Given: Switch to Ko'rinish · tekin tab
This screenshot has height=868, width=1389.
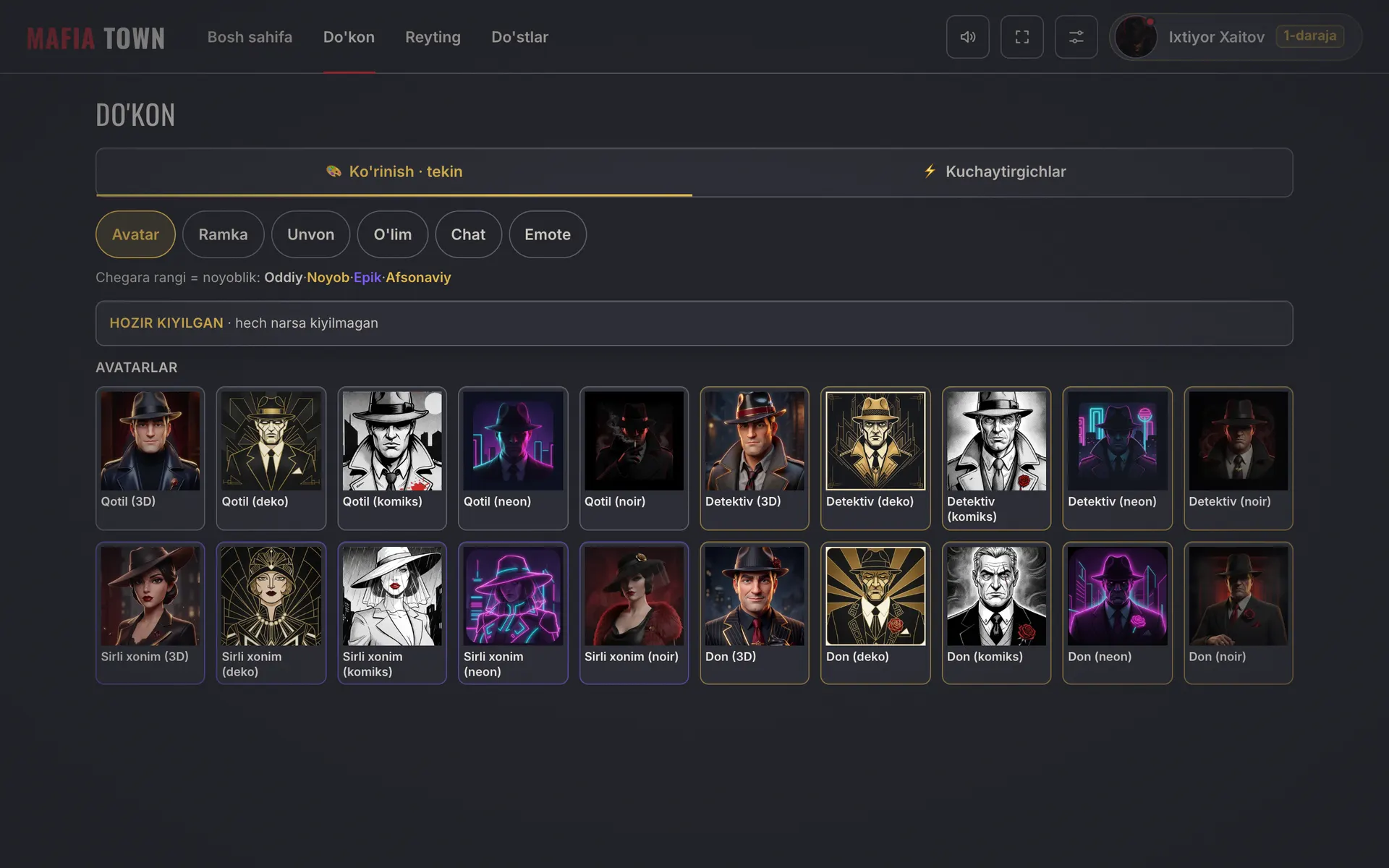Looking at the screenshot, I should (x=394, y=172).
